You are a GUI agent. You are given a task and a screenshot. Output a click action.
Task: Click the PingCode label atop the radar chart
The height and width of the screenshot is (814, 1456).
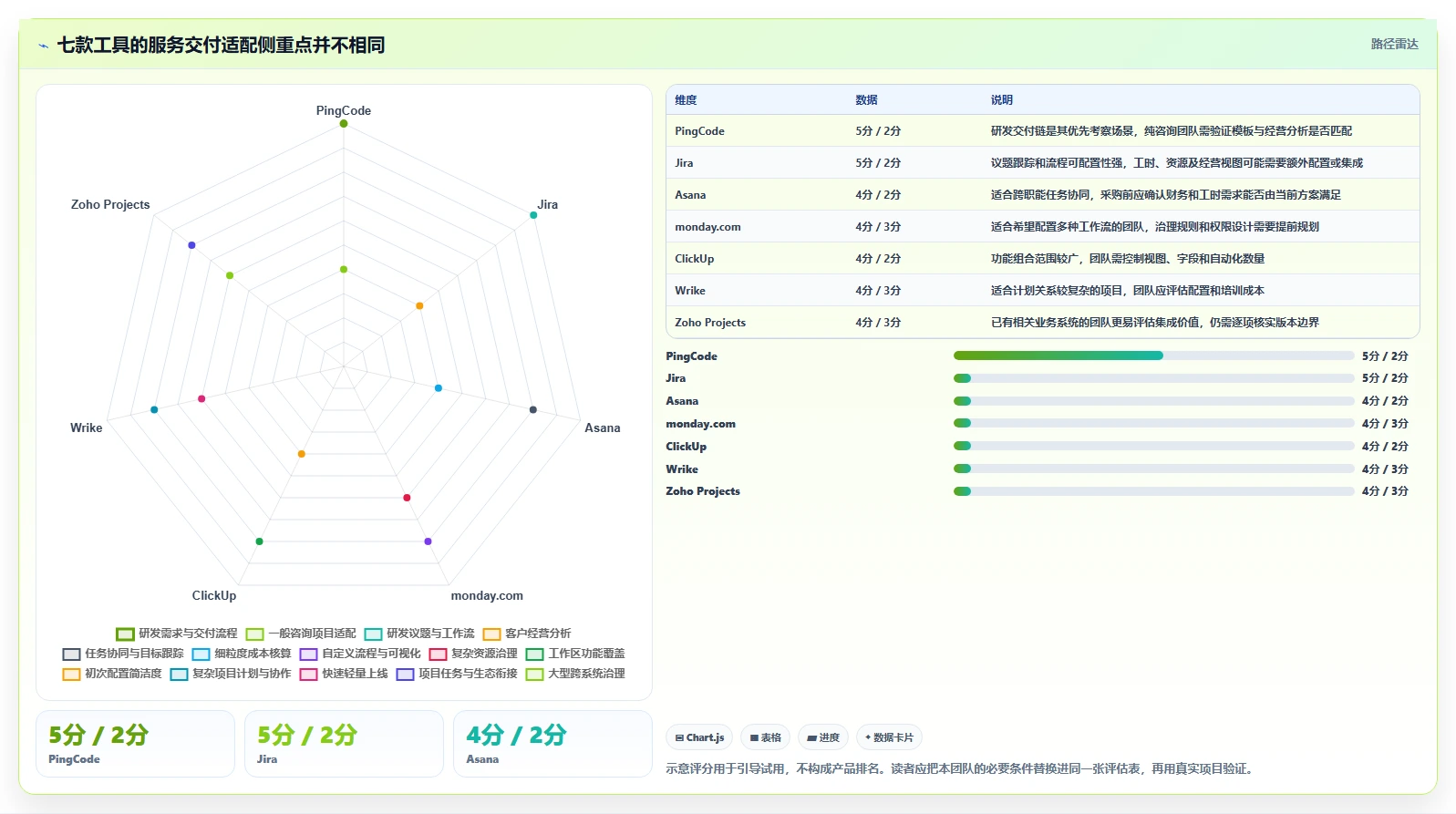coord(344,110)
